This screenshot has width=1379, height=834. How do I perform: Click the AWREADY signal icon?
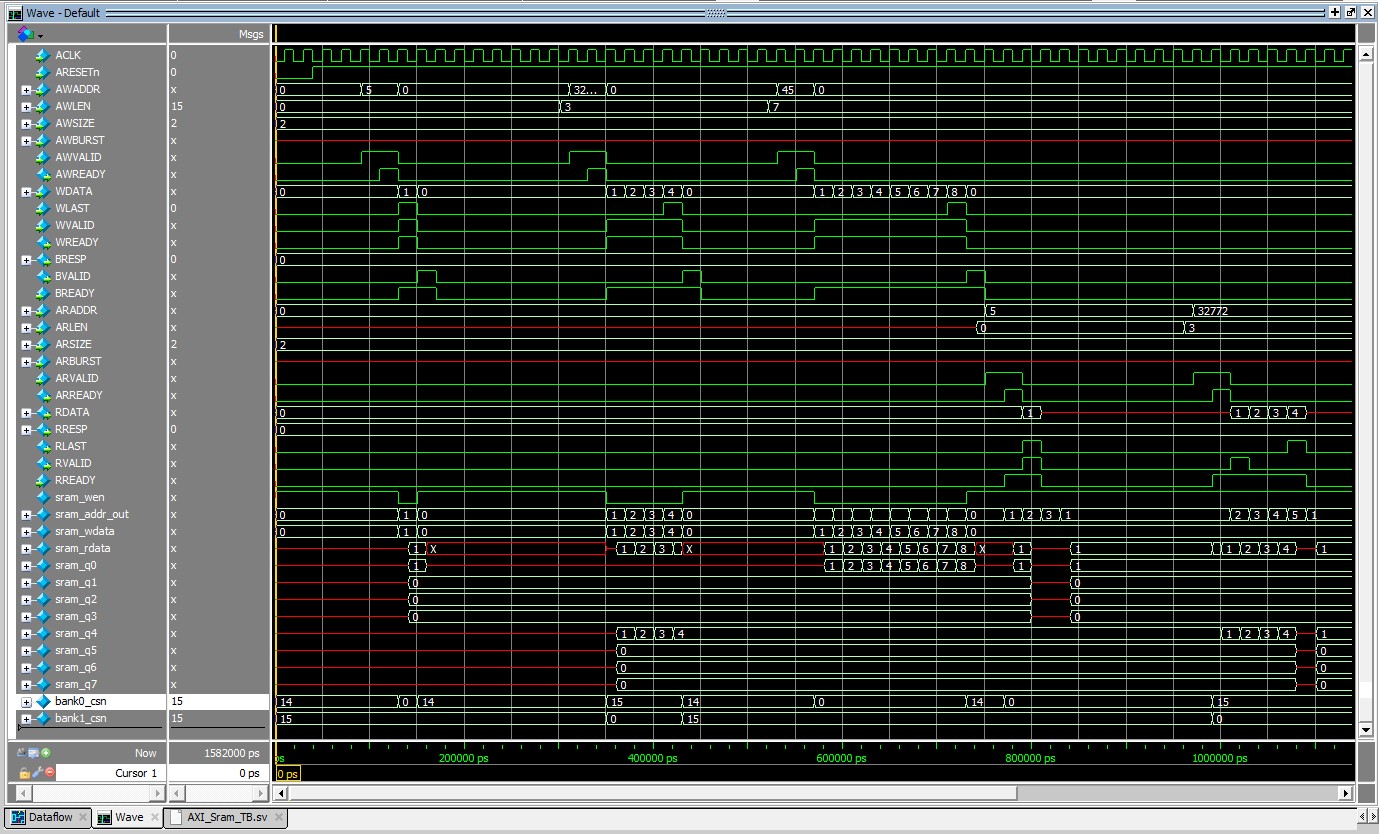(x=42, y=174)
